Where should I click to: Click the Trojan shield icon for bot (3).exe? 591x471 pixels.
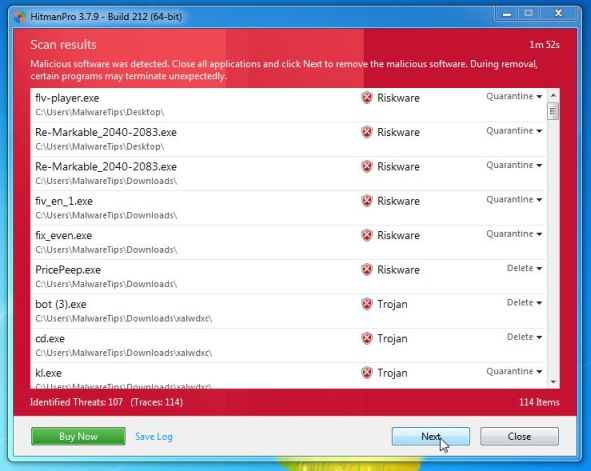point(366,304)
